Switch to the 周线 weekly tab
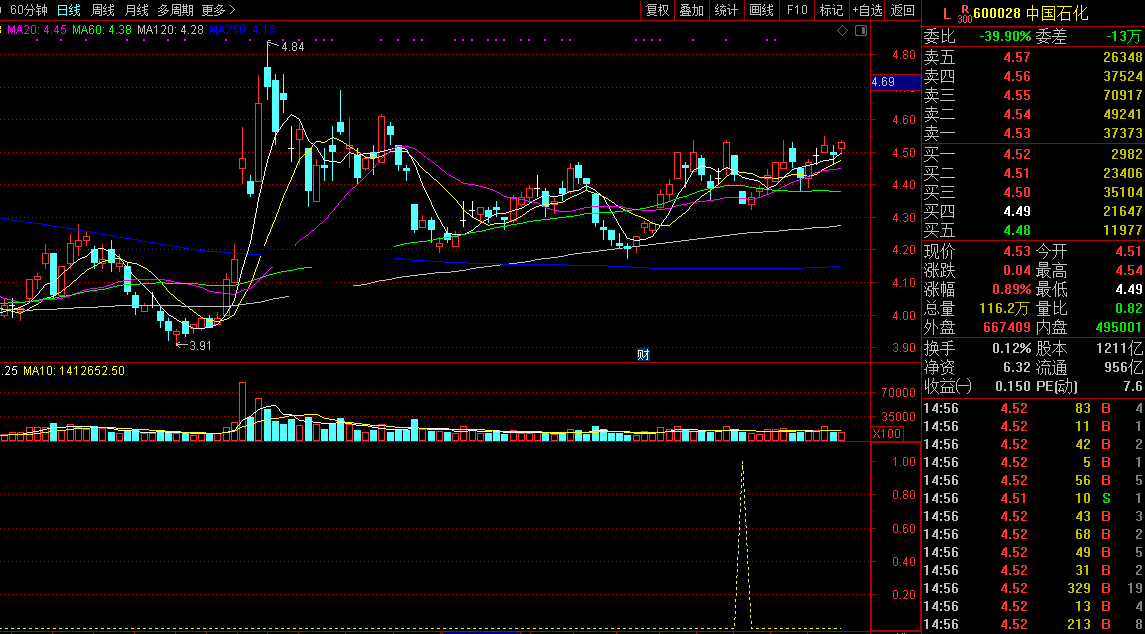 pyautogui.click(x=103, y=10)
